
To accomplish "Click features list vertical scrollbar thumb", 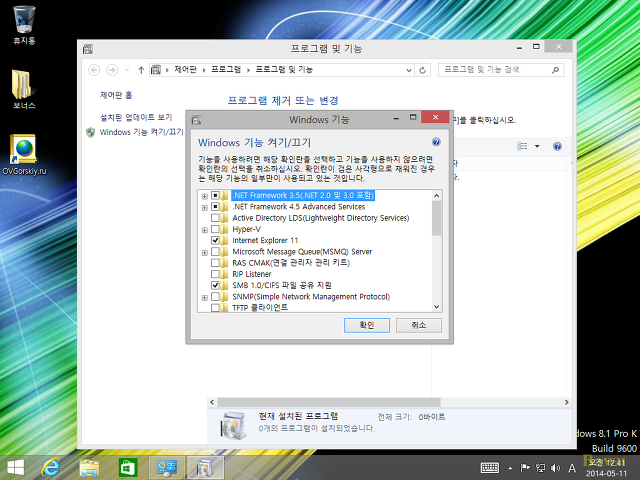I will 436,218.
